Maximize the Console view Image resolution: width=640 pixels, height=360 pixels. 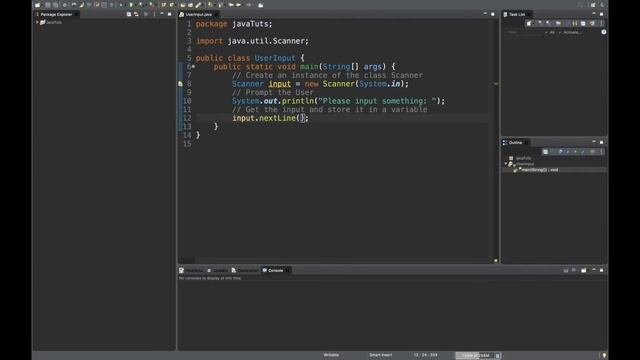(x=602, y=270)
